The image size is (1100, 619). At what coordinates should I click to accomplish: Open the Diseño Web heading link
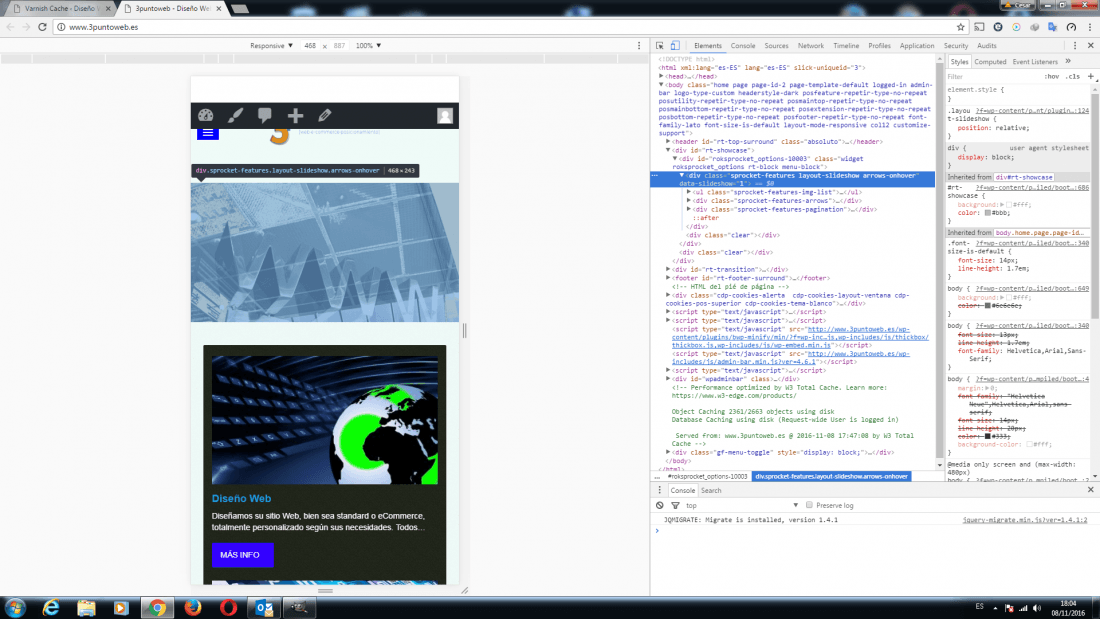(241, 498)
